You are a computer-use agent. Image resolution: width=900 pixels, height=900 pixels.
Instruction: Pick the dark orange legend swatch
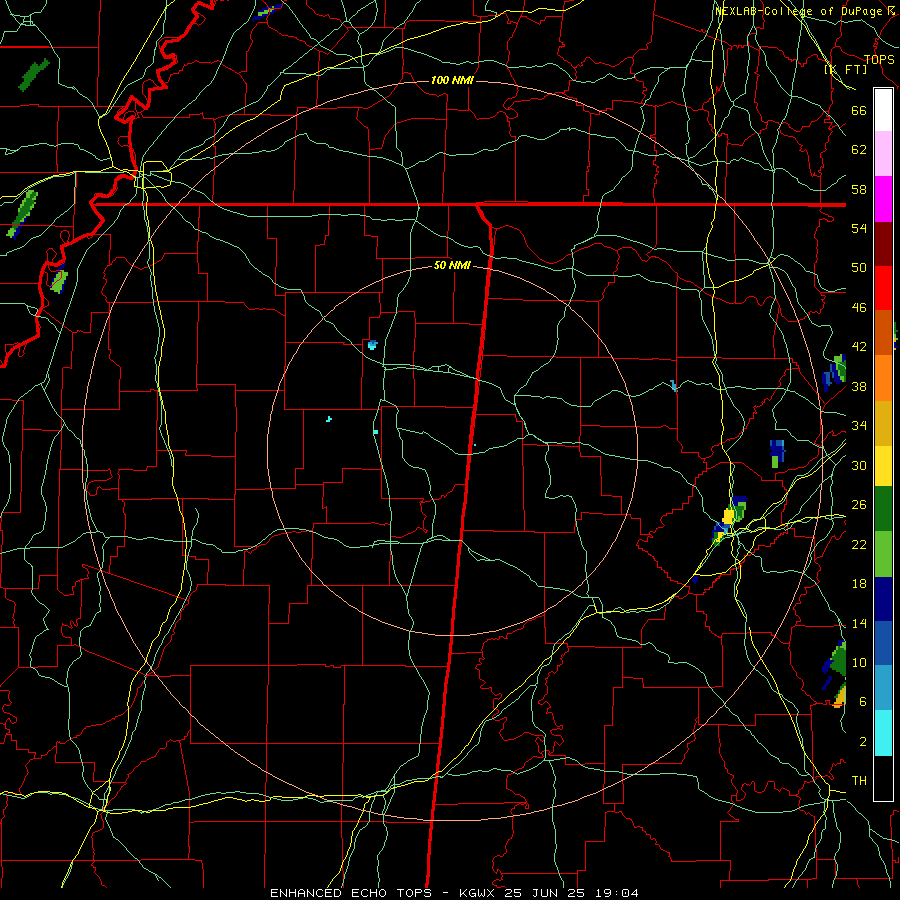click(x=883, y=332)
